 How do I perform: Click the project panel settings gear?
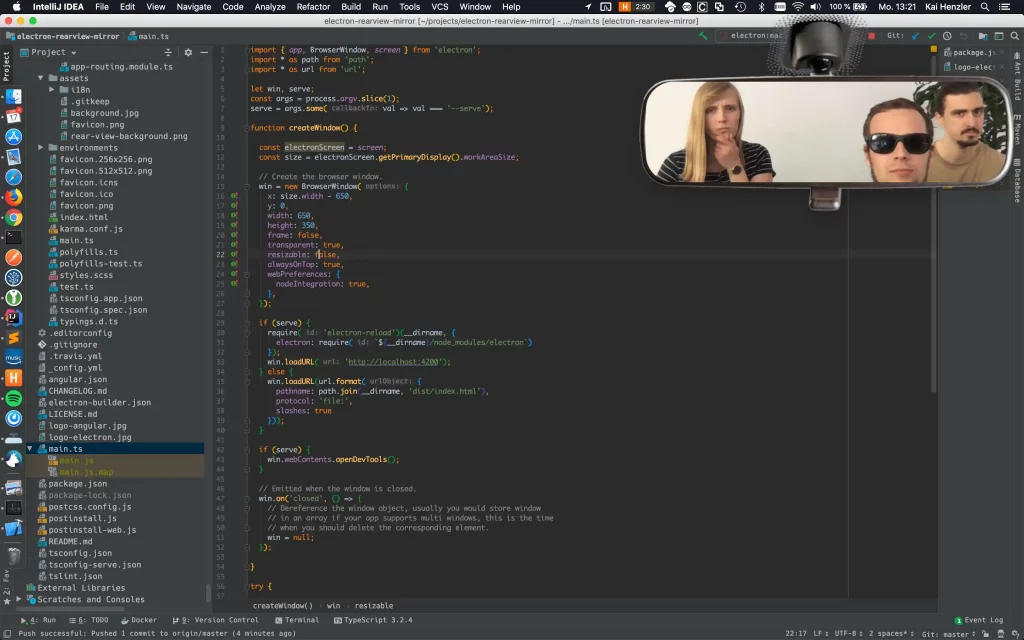[x=188, y=52]
